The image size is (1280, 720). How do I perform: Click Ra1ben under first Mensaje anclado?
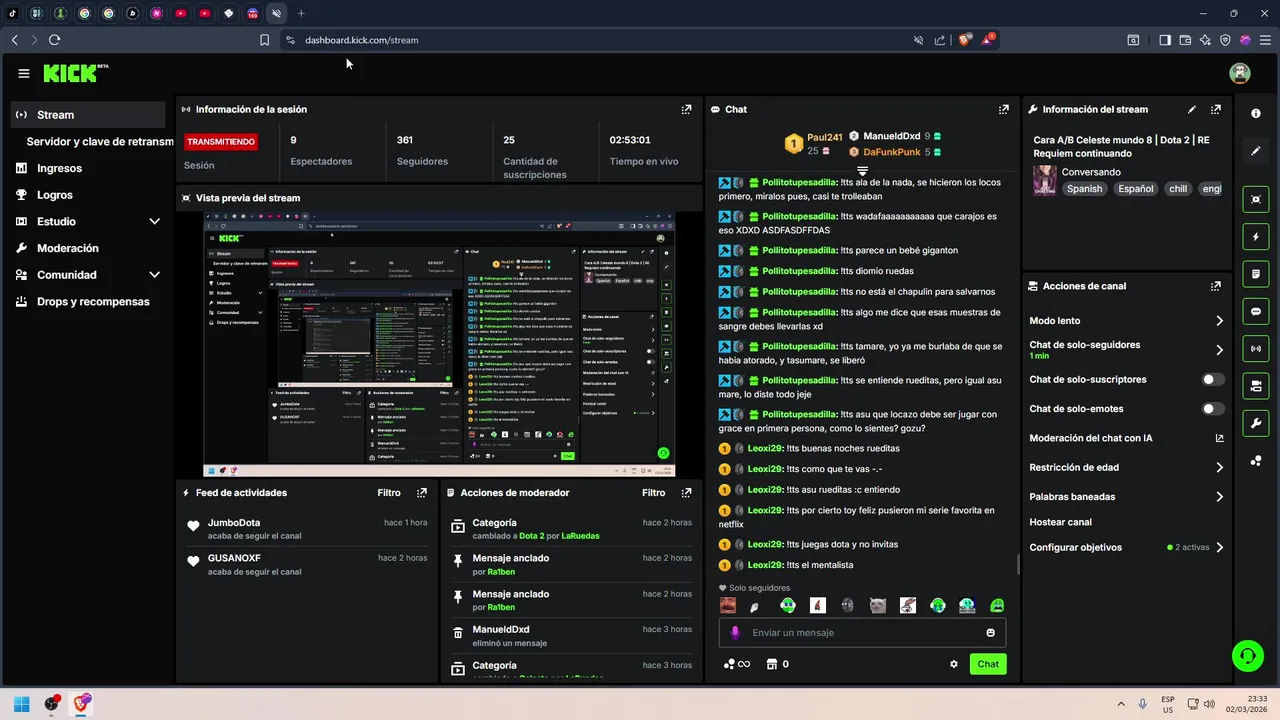(501, 572)
